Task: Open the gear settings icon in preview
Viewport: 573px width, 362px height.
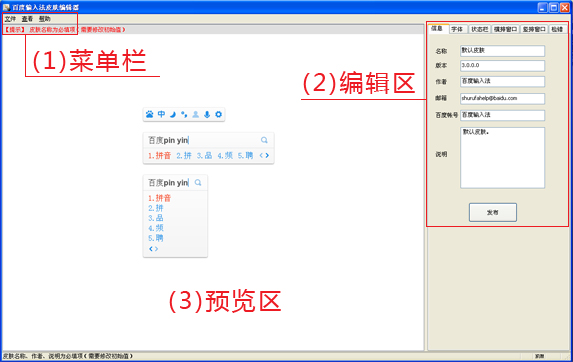Action: (x=219, y=114)
